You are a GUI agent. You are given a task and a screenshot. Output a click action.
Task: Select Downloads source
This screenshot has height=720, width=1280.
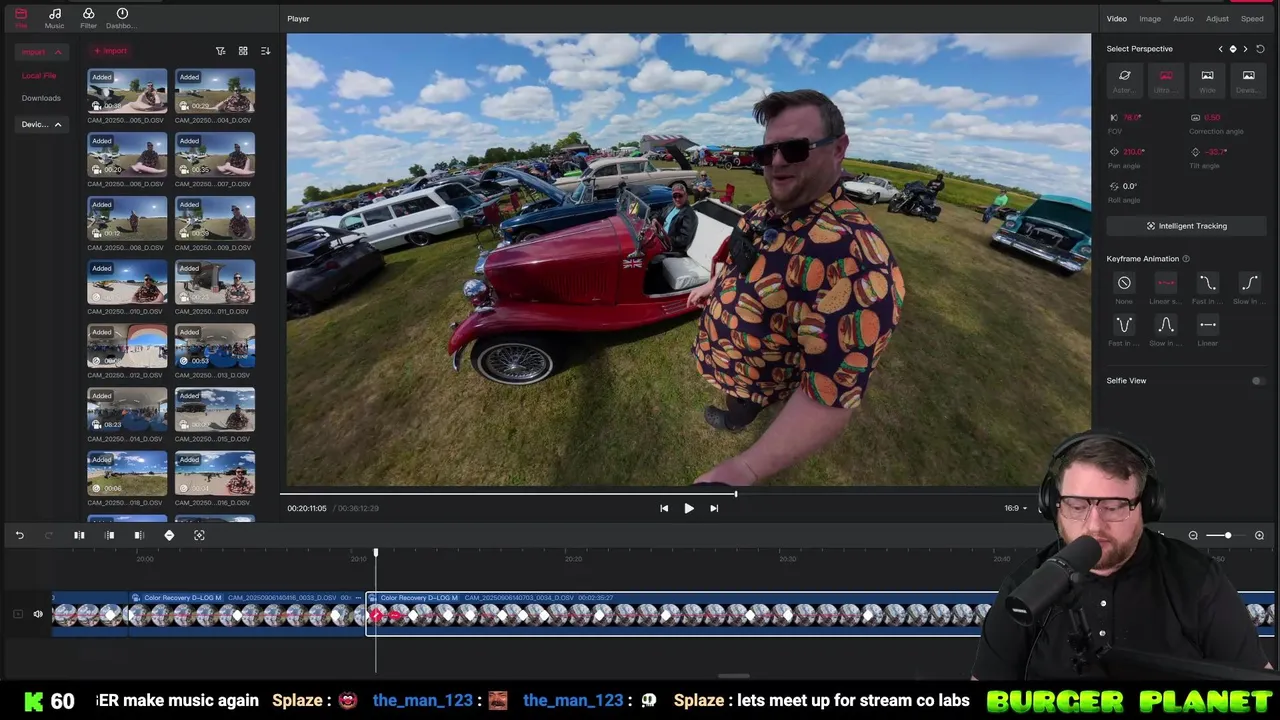(41, 98)
